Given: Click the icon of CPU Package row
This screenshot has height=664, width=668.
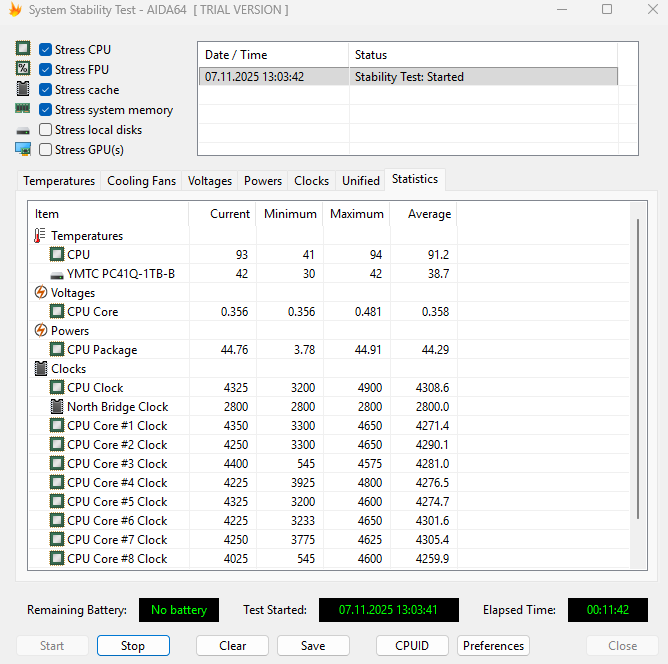Looking at the screenshot, I should click(x=57, y=349).
